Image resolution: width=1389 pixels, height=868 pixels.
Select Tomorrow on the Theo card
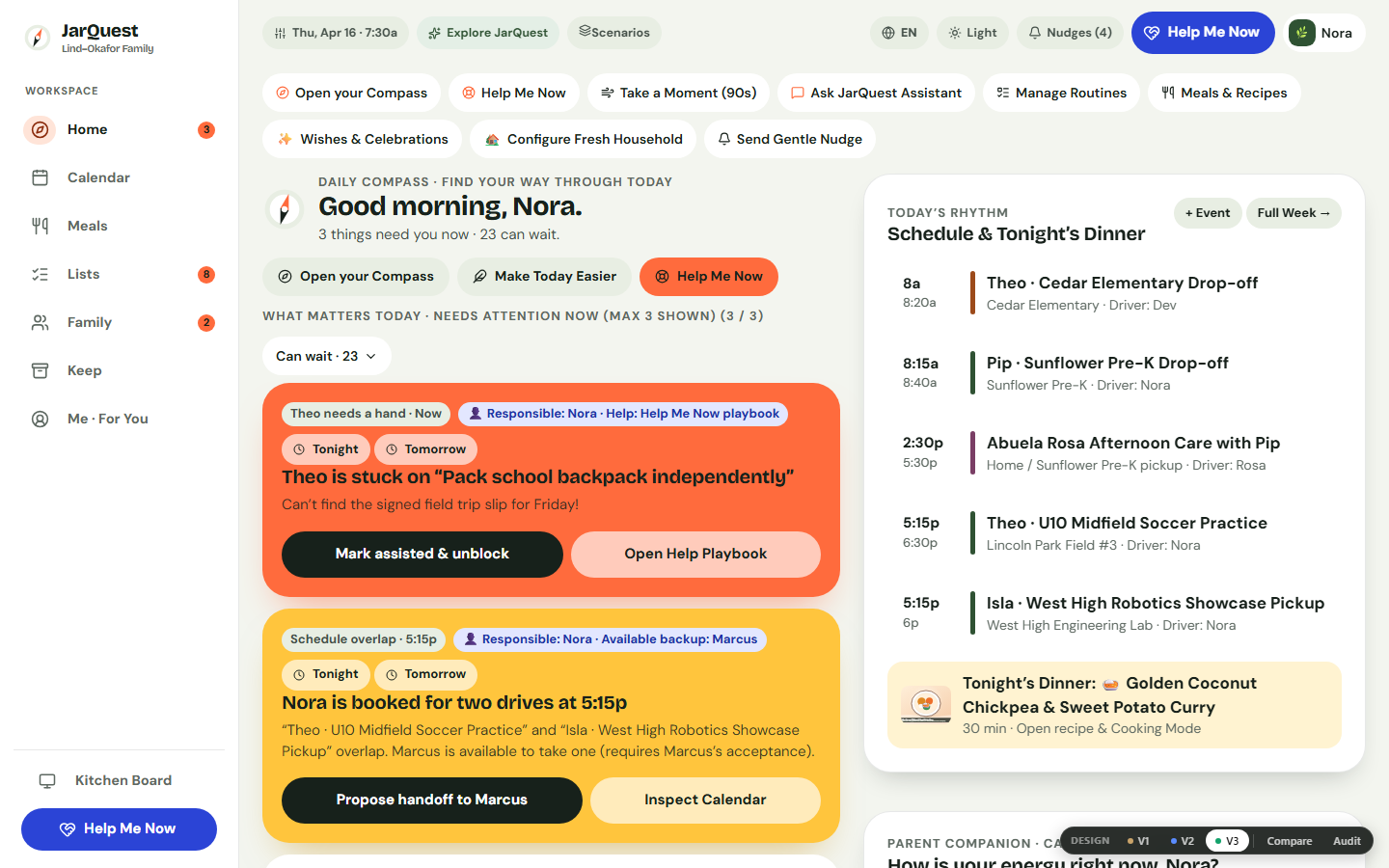click(x=426, y=449)
